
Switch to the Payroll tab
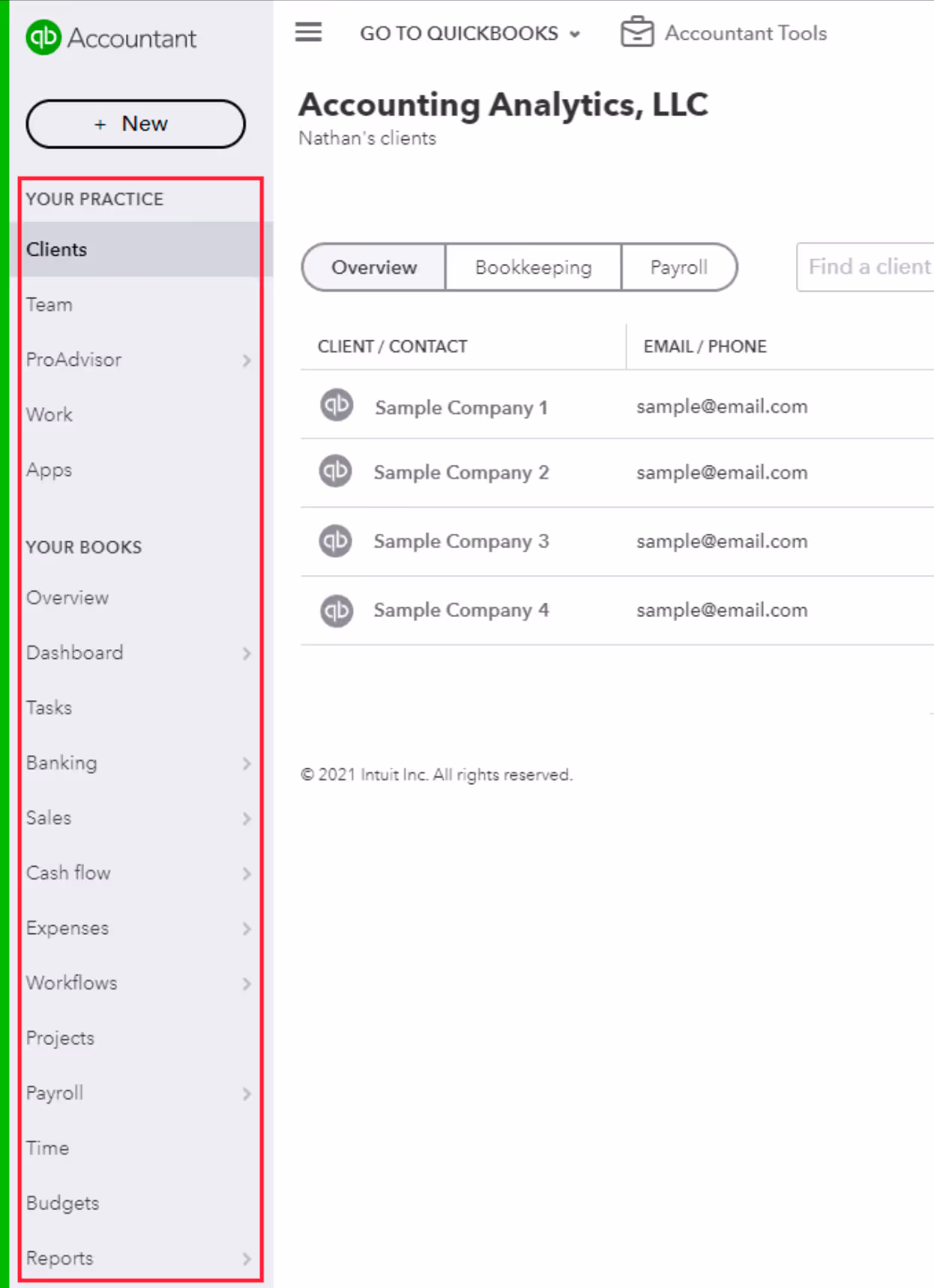click(678, 267)
